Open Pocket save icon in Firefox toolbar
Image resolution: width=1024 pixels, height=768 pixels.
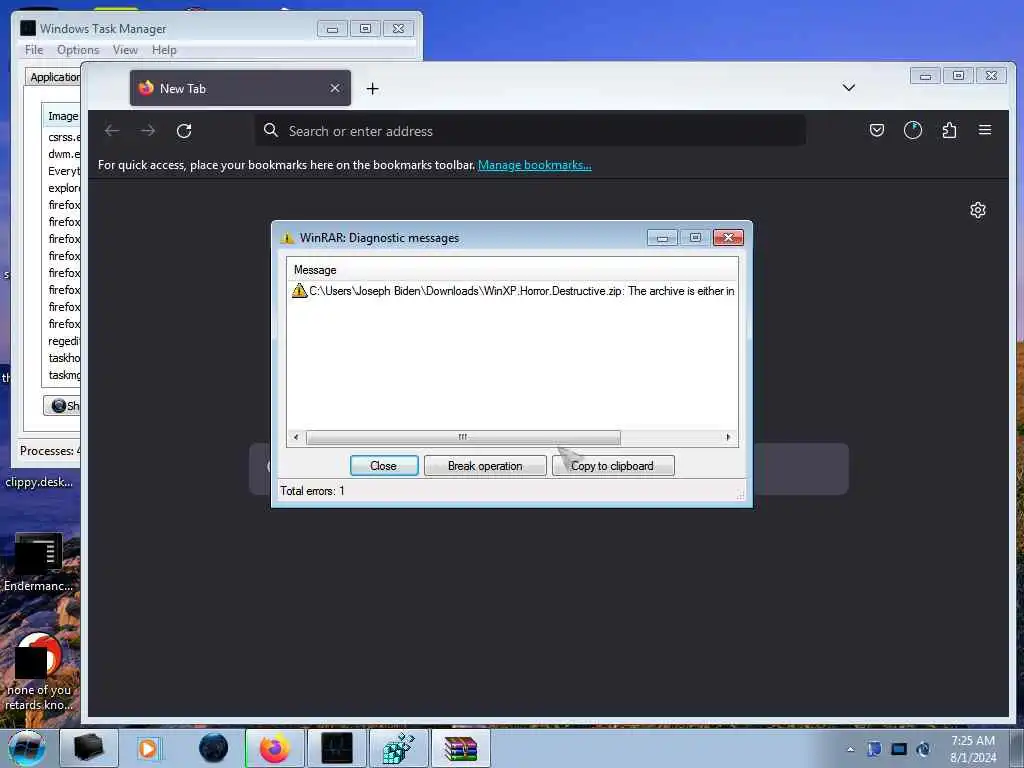(x=877, y=131)
